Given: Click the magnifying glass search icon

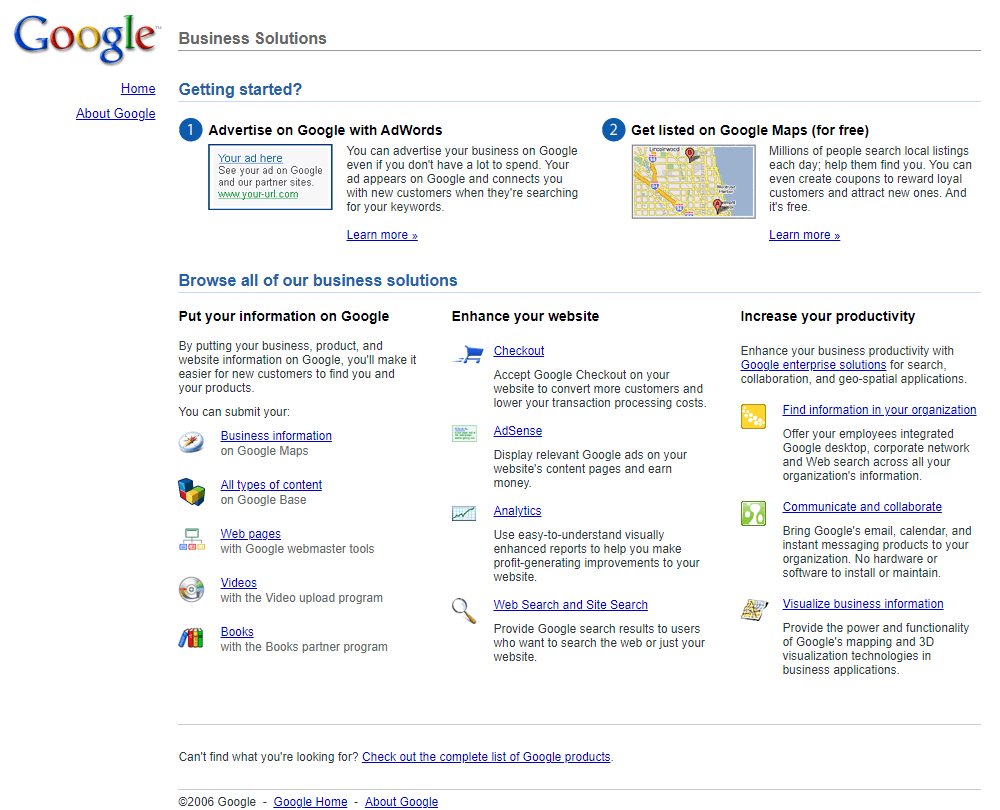Looking at the screenshot, I should click(x=464, y=610).
